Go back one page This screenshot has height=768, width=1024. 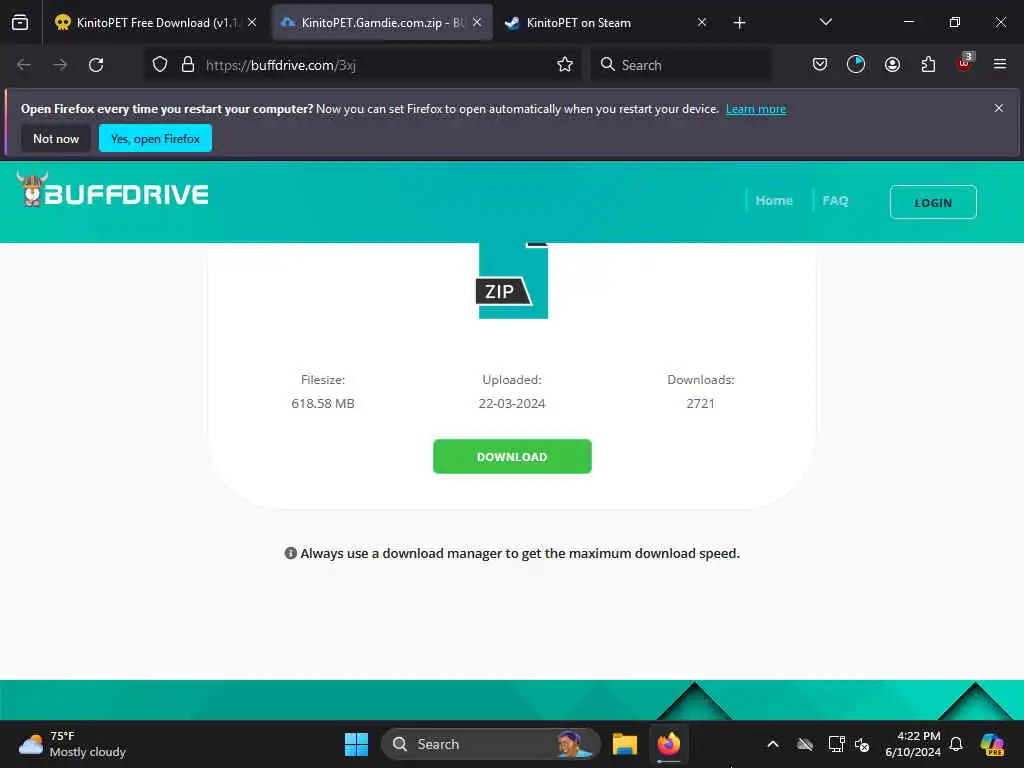click(24, 65)
